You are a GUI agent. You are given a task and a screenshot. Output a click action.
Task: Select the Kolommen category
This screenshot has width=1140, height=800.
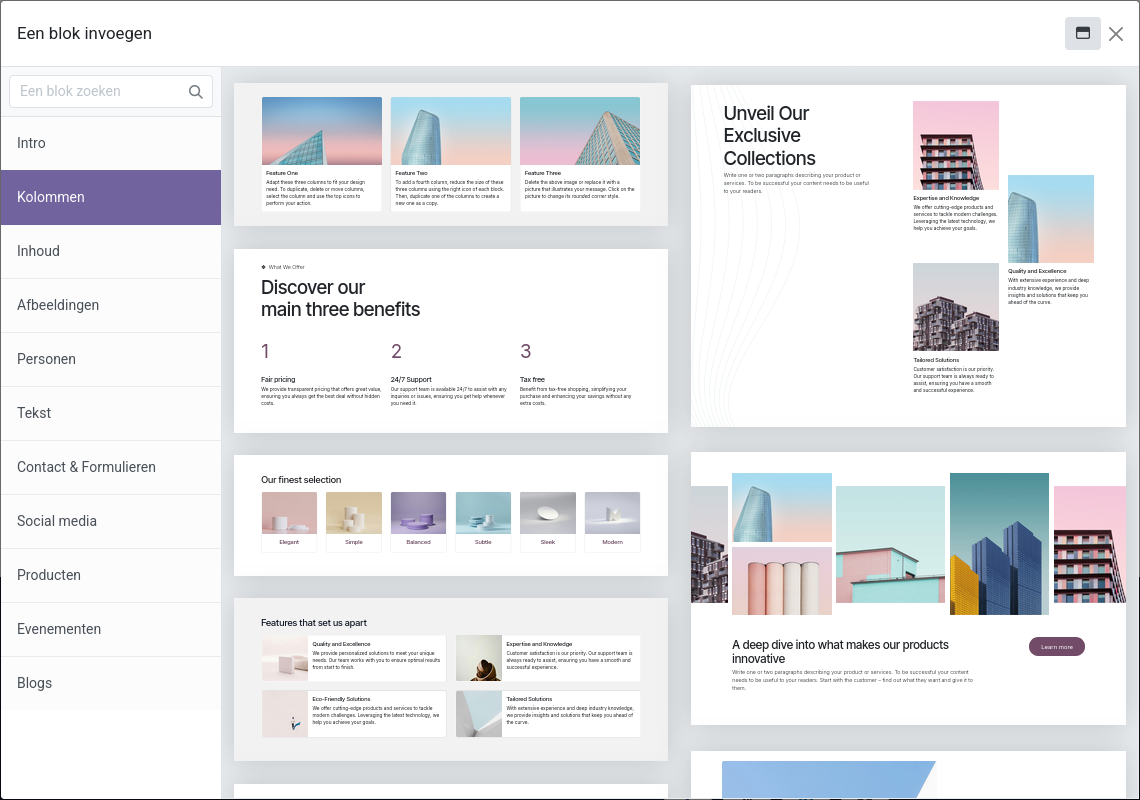(x=110, y=197)
